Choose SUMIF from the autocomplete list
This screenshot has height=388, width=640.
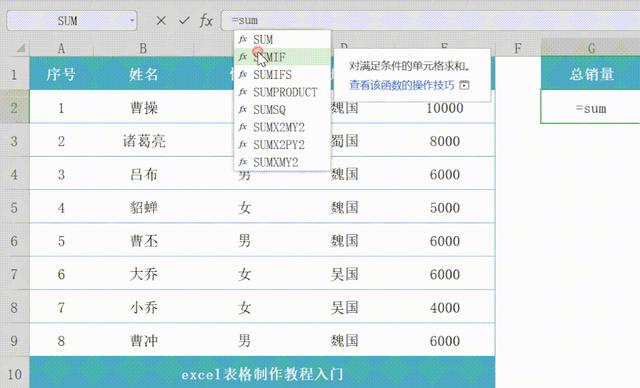(x=282, y=57)
